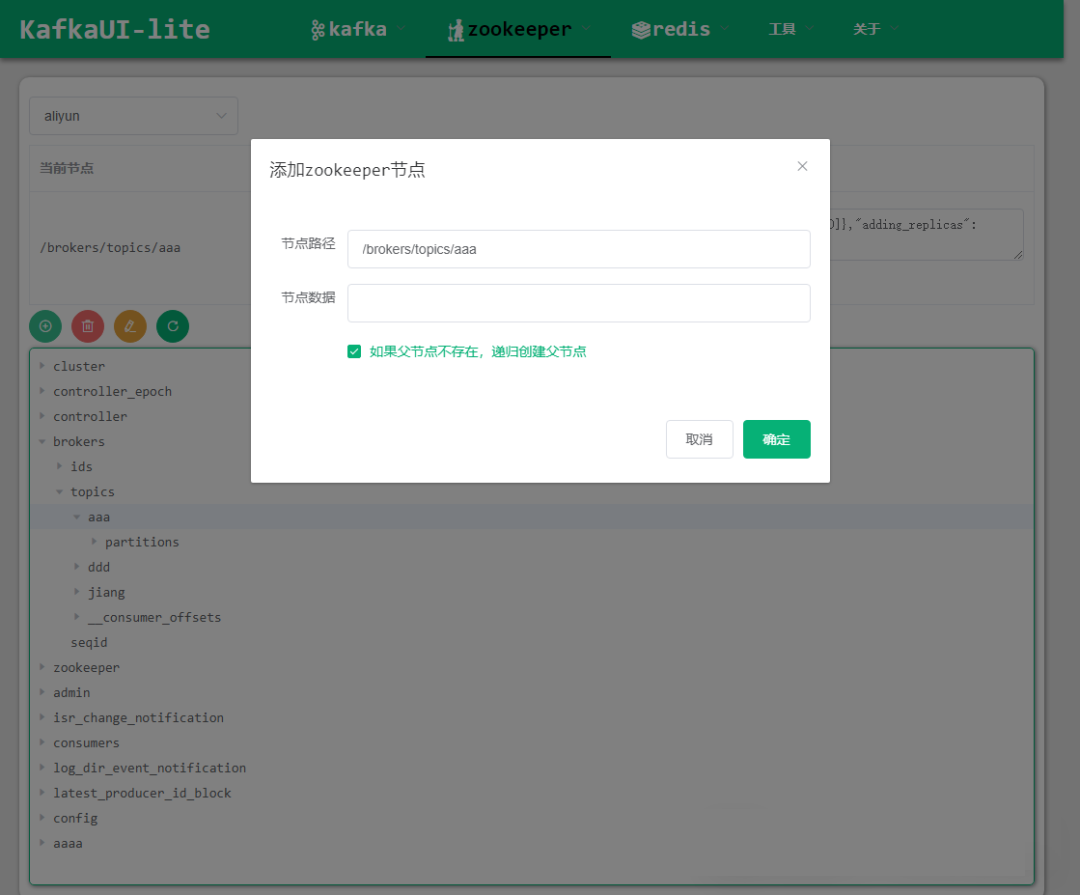
Task: Click the 当前节点 column header
Action: pyautogui.click(x=66, y=168)
